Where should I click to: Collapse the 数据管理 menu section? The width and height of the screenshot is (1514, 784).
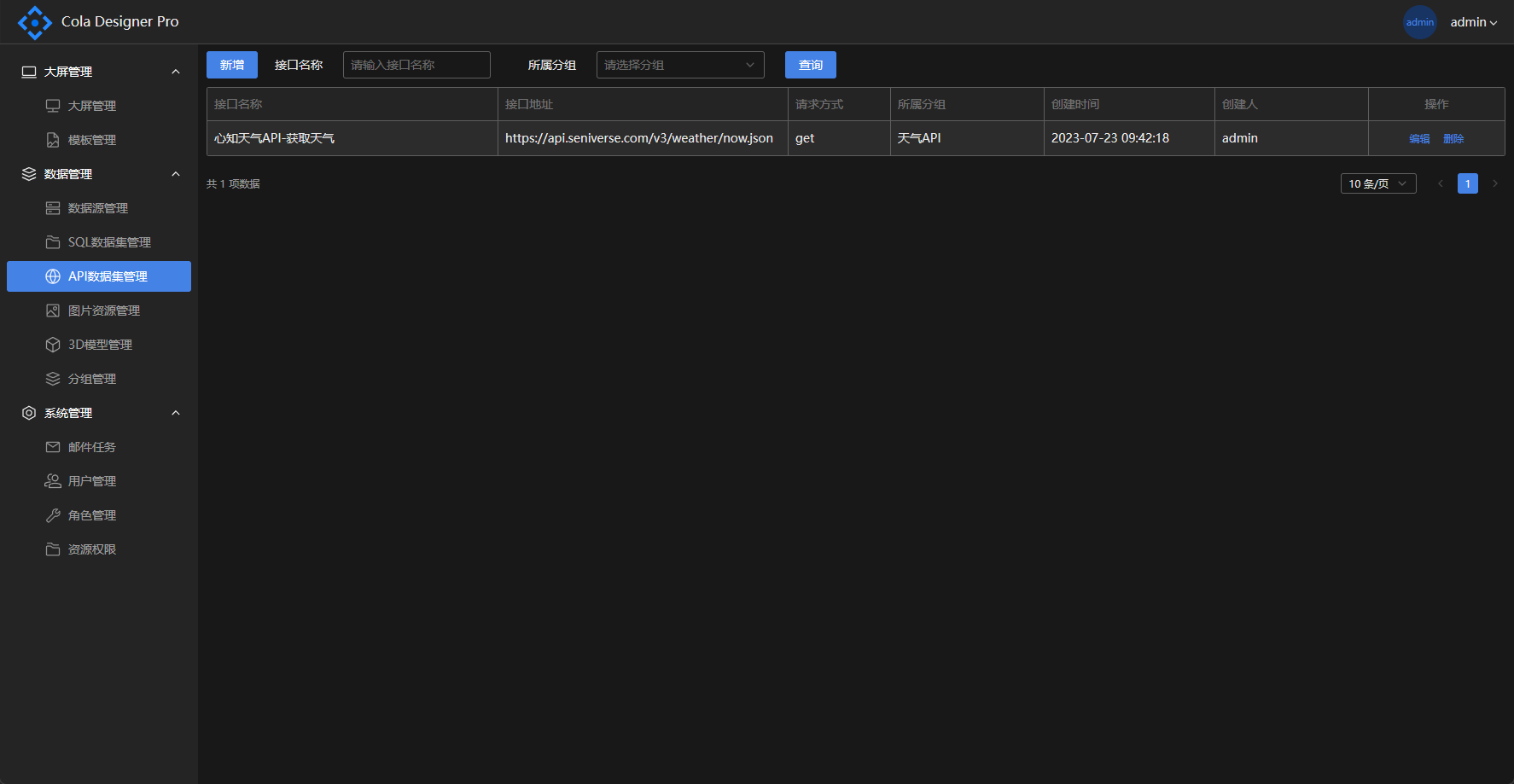[176, 174]
